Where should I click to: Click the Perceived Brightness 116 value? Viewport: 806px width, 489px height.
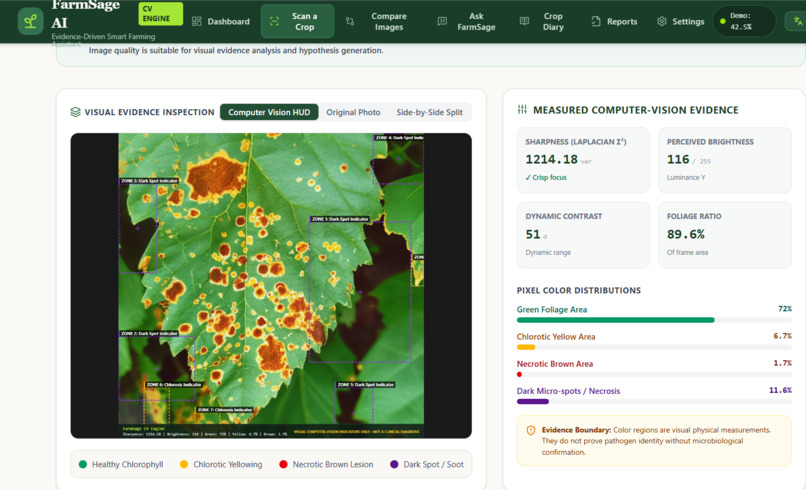click(678, 159)
